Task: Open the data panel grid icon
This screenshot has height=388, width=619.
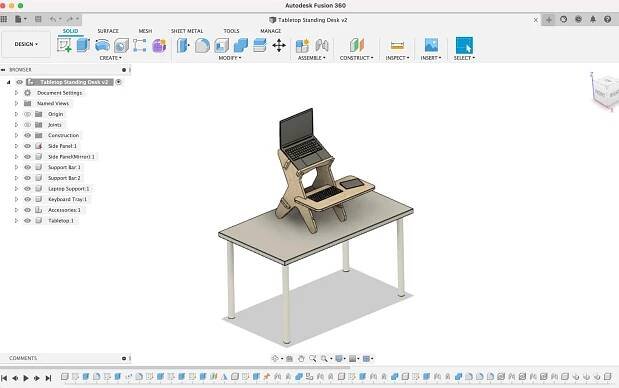Action: tap(4, 19)
